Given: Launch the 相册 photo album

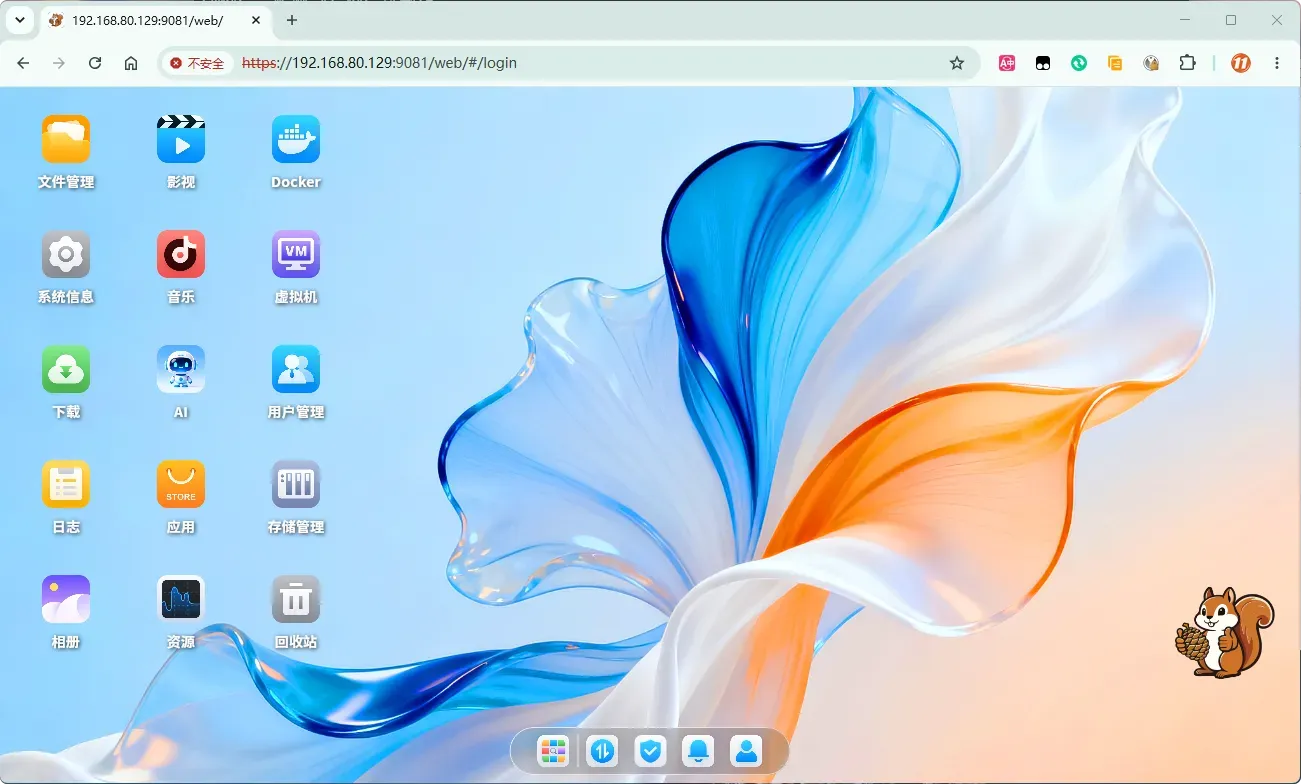Looking at the screenshot, I should [x=66, y=599].
